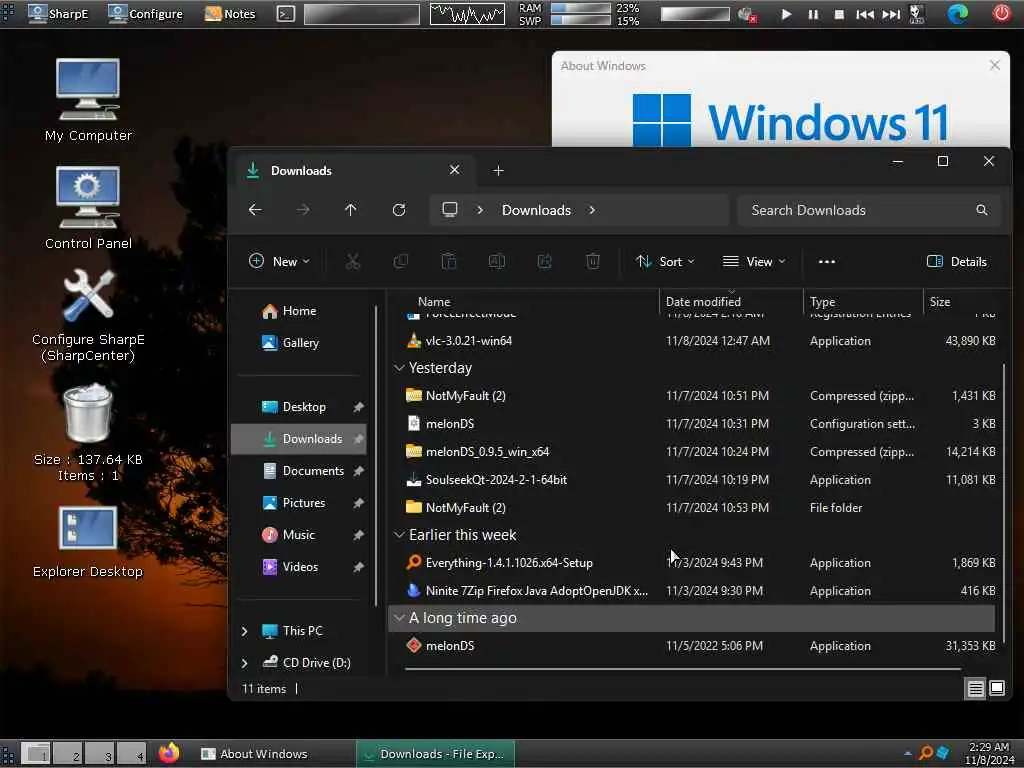The height and width of the screenshot is (768, 1024).
Task: Click the red power button icon
Action: pyautogui.click(x=1001, y=13)
